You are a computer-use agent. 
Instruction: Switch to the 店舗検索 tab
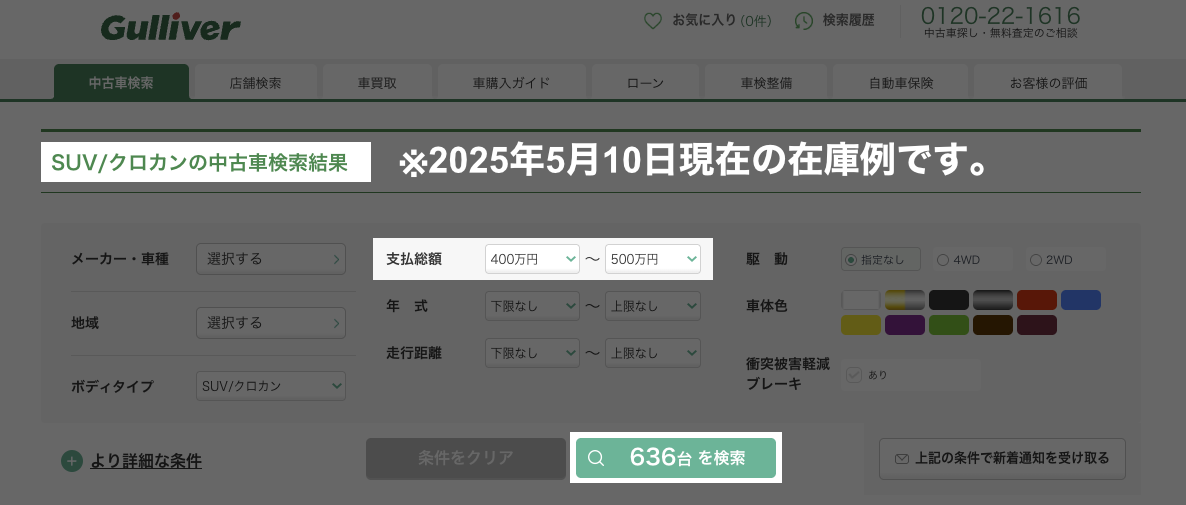[255, 82]
